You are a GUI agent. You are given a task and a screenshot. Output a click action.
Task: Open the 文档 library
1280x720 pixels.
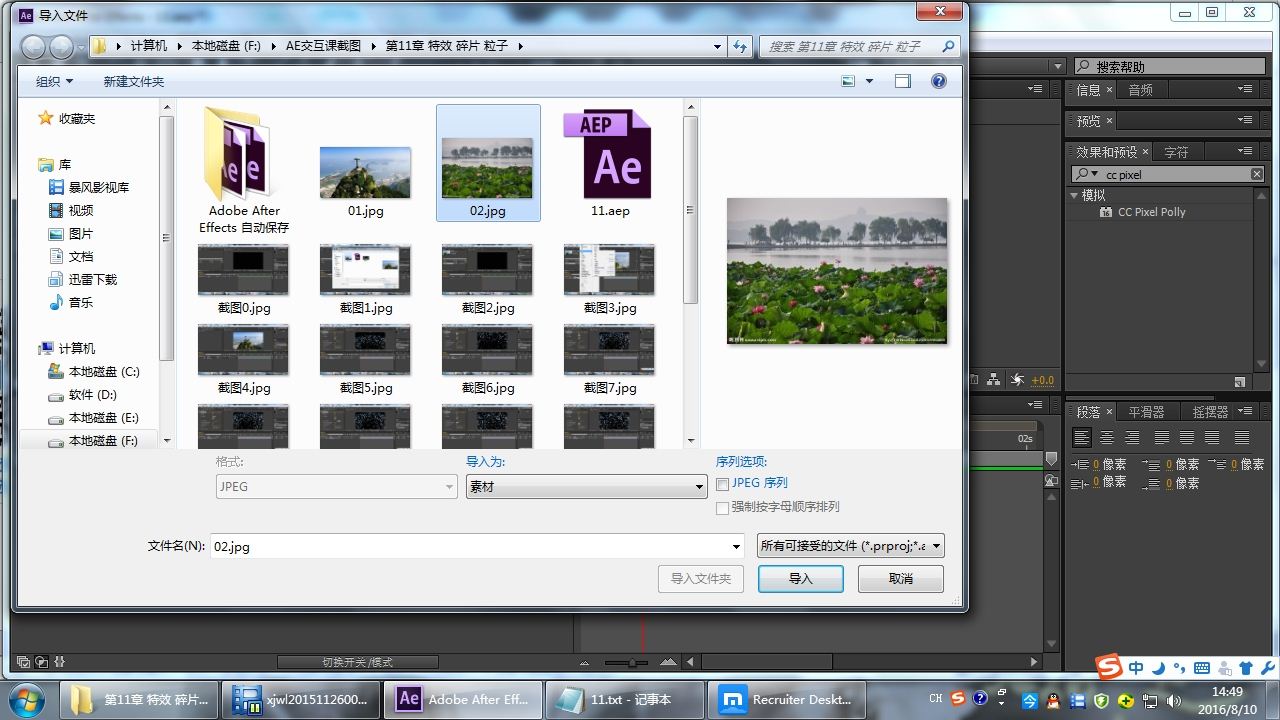(71, 256)
